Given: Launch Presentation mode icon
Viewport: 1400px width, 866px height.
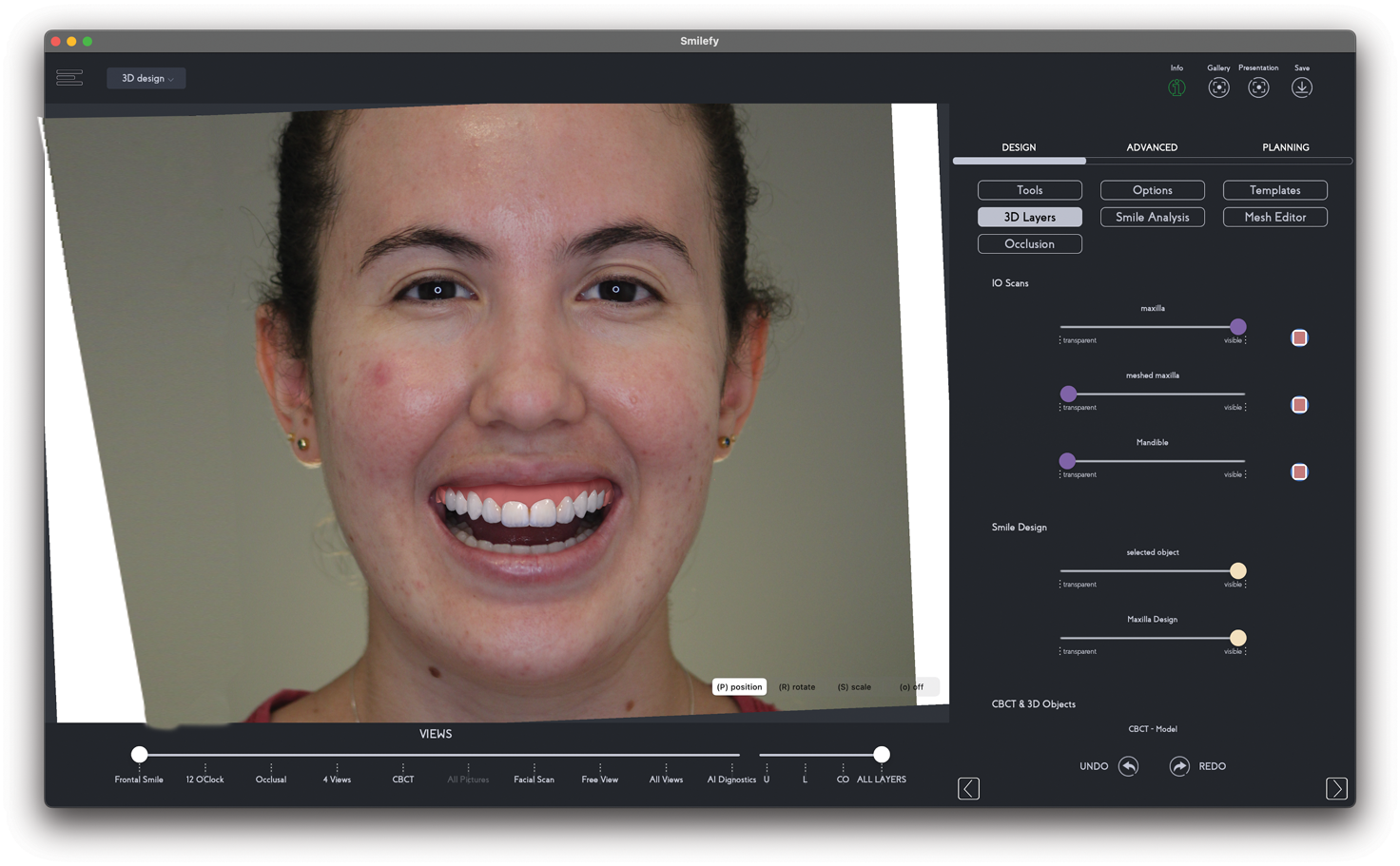Looking at the screenshot, I should coord(1258,87).
